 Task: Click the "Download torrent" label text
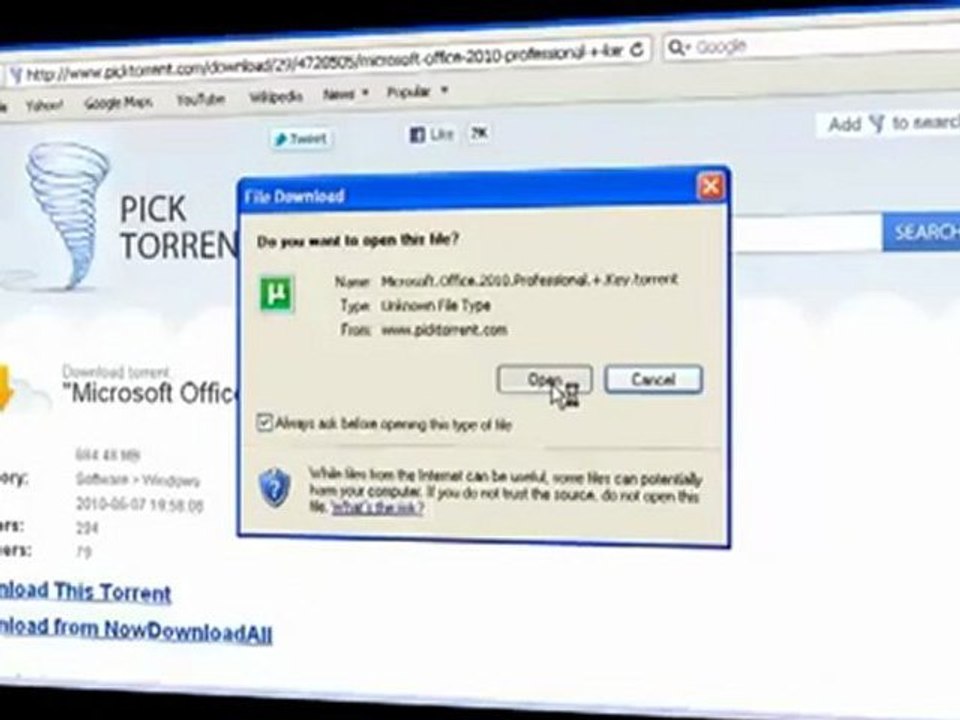[115, 372]
